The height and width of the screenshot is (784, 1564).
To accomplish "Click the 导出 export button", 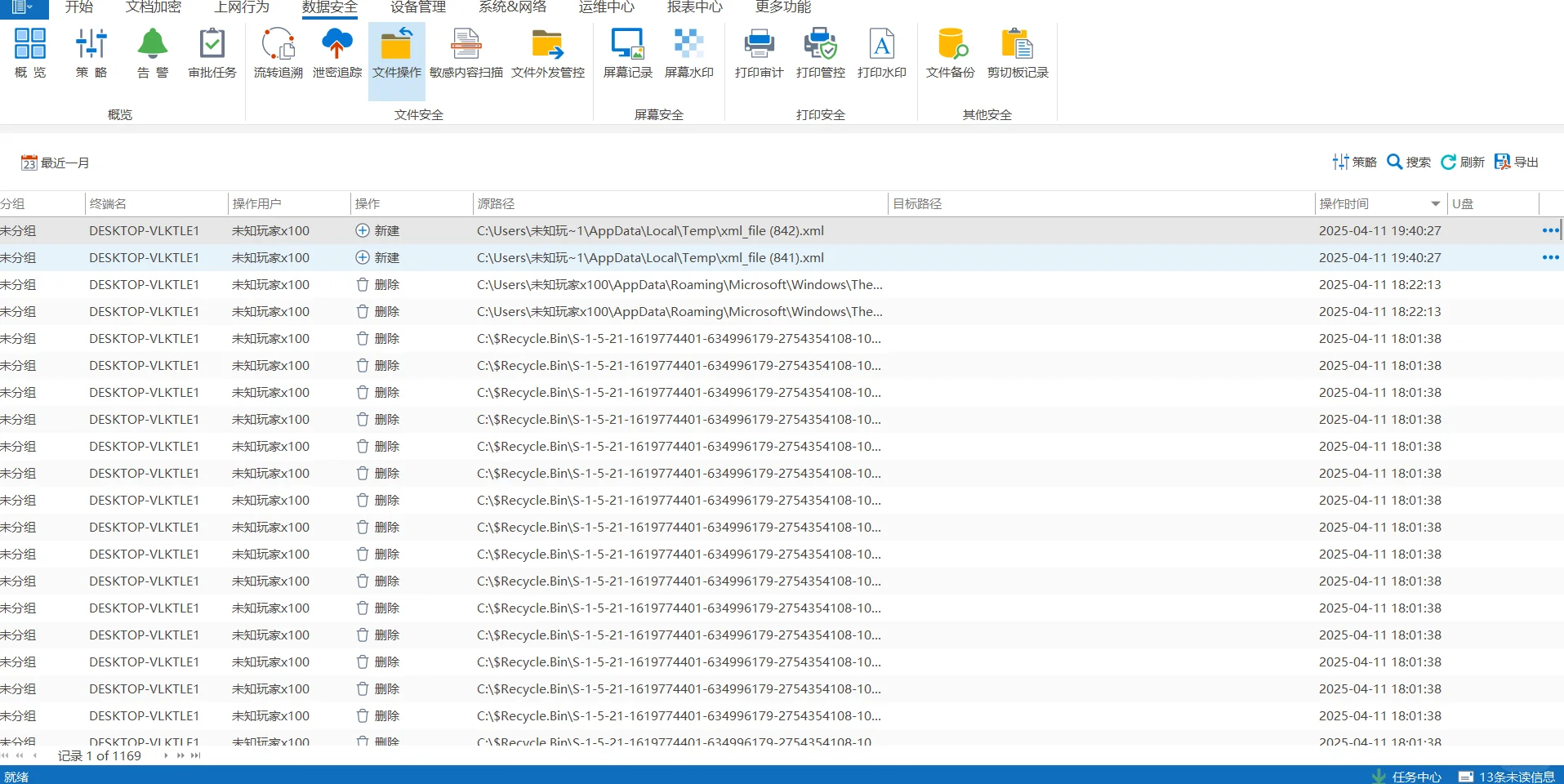I will click(1516, 162).
